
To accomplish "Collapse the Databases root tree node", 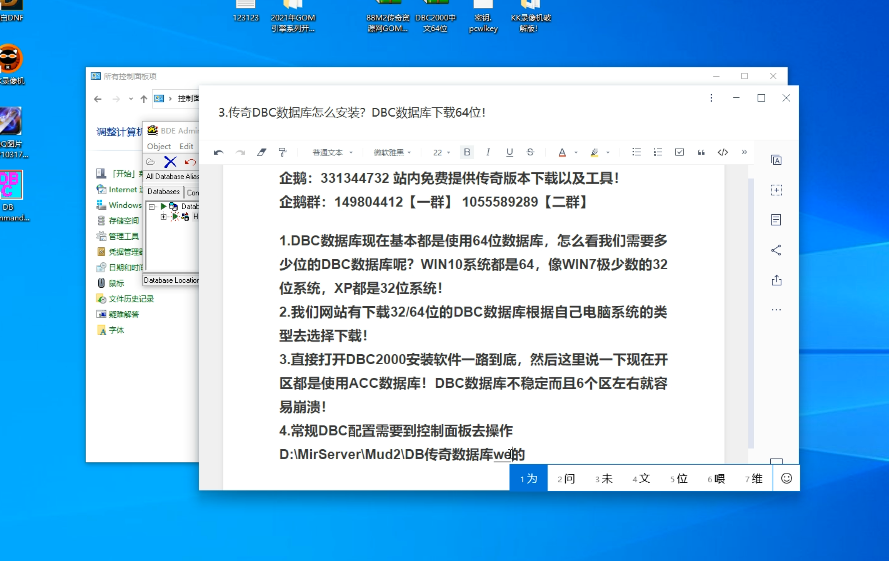I will click(x=152, y=206).
